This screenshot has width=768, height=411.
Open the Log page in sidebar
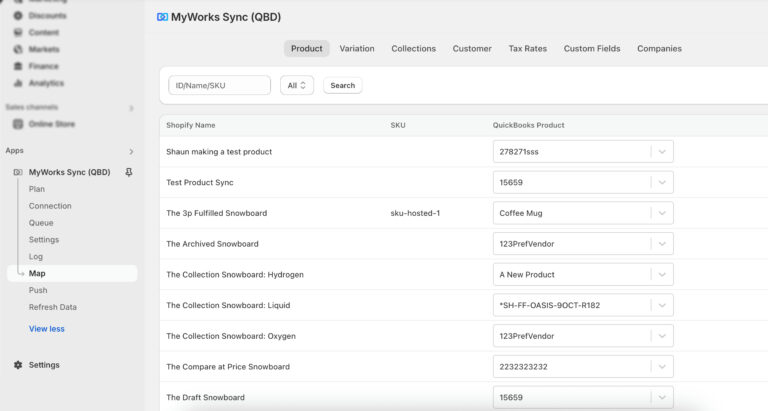click(35, 256)
